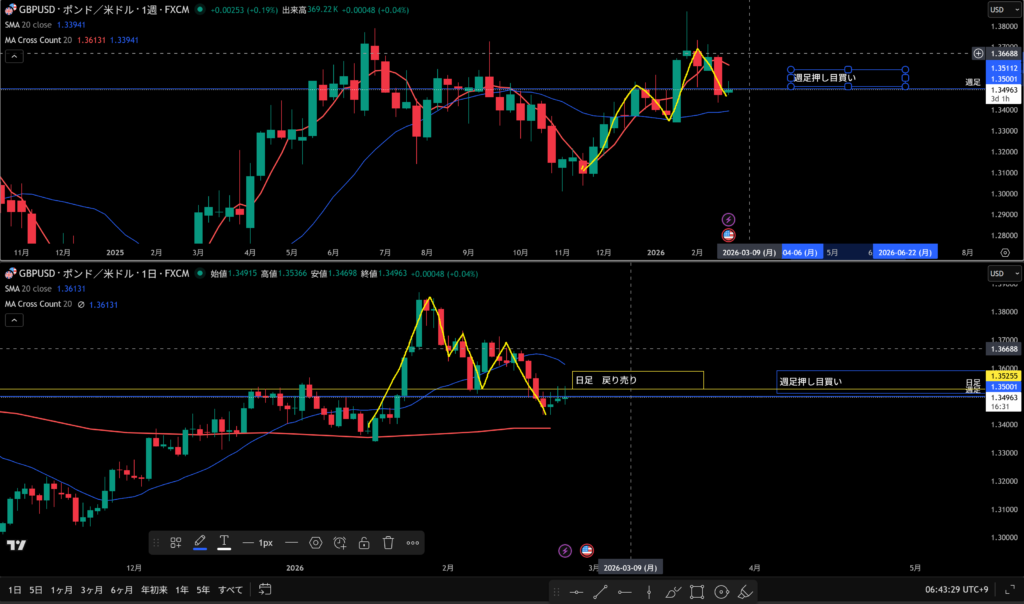Select the 年初来 time range

point(152,590)
